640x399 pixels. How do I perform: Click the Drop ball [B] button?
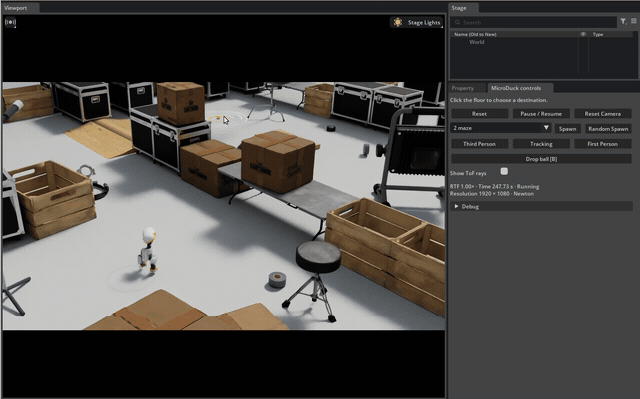click(541, 159)
